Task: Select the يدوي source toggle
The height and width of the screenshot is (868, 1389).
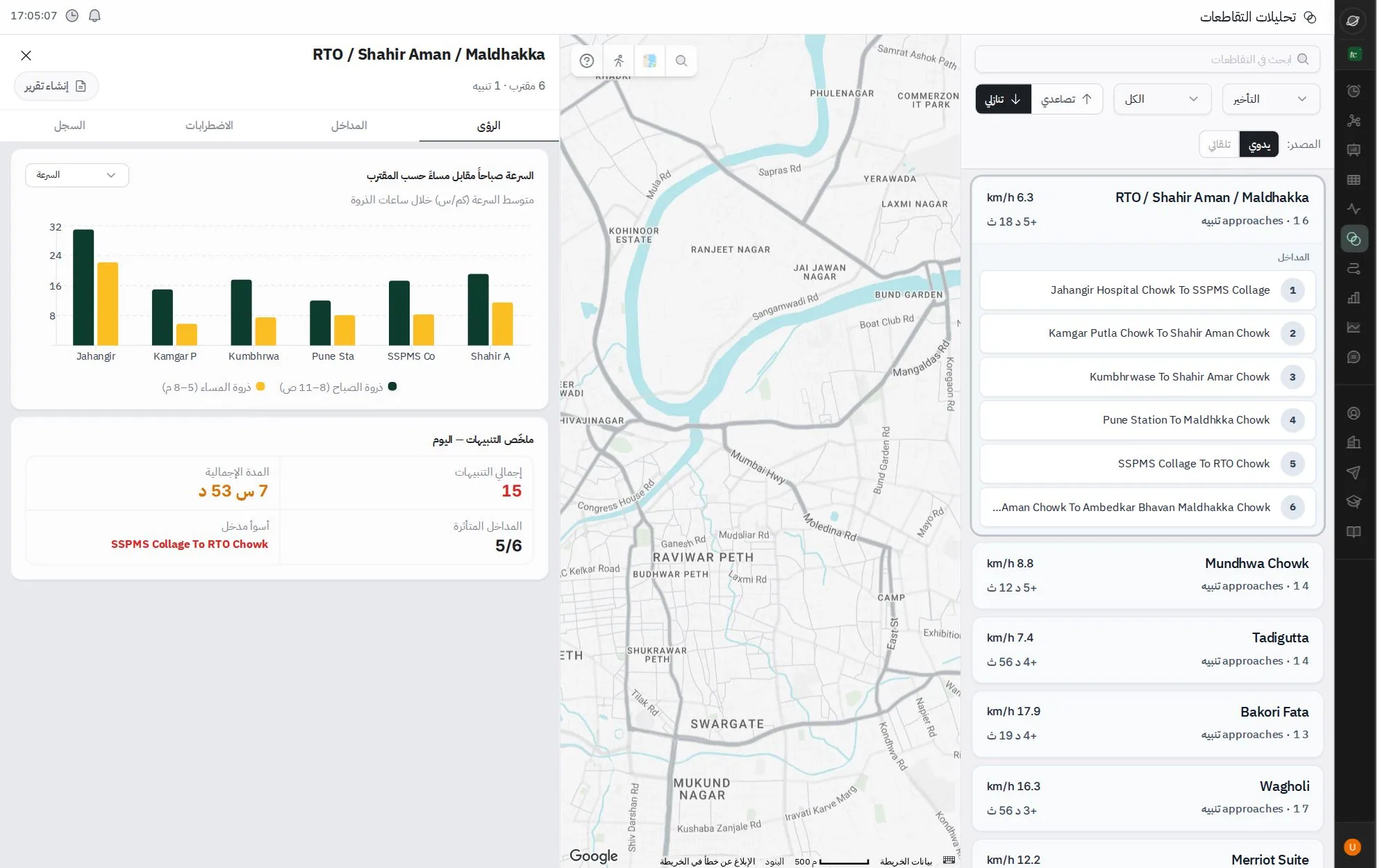Action: [1259, 144]
